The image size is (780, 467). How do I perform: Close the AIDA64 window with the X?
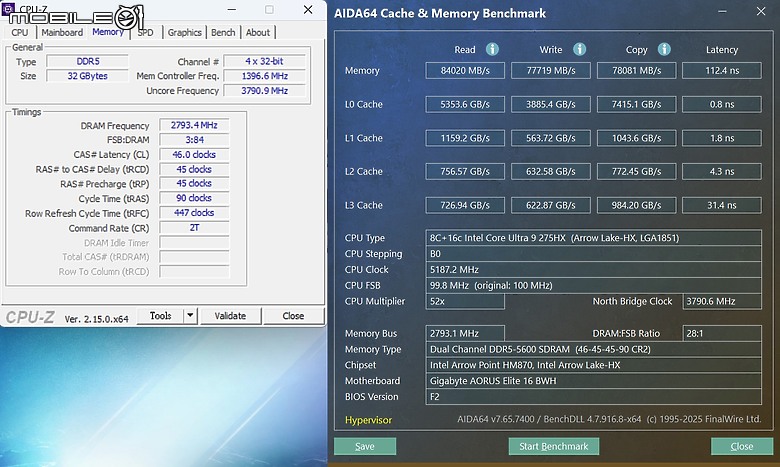point(761,11)
